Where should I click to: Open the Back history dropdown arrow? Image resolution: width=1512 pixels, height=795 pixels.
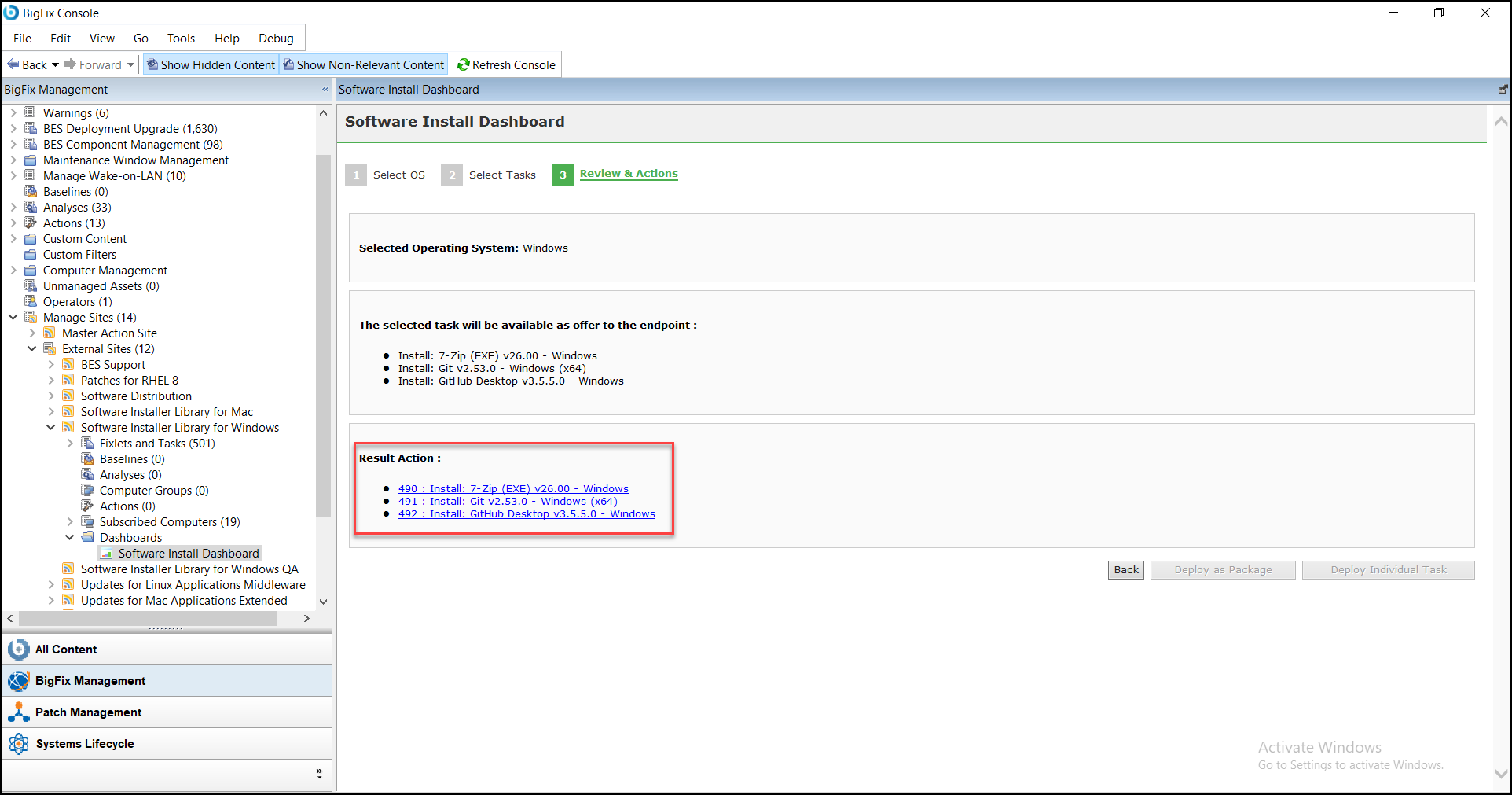click(x=55, y=64)
